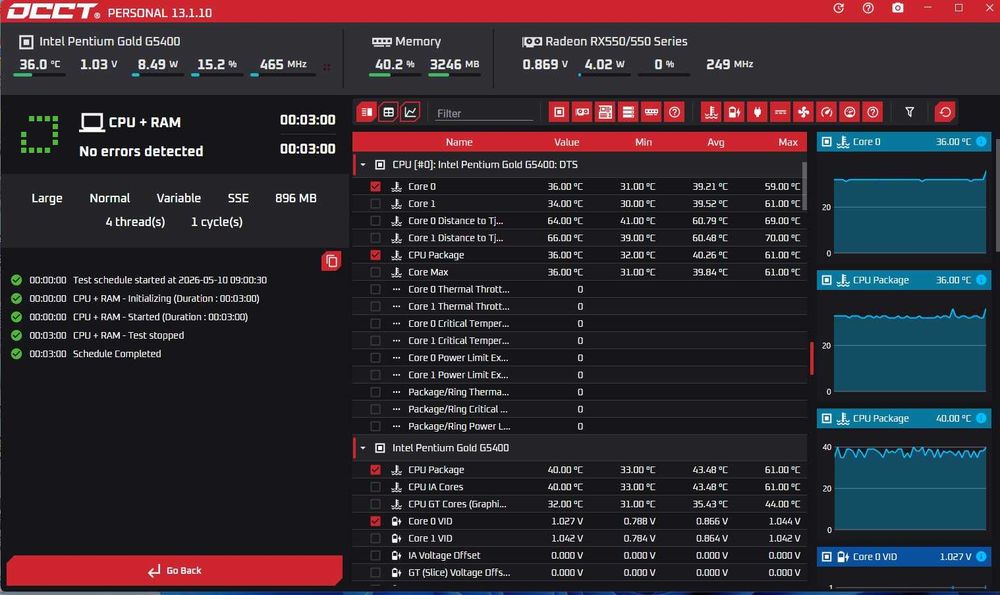Open info for the Core 0 graph
Image resolution: width=1000 pixels, height=595 pixels.
[981, 142]
